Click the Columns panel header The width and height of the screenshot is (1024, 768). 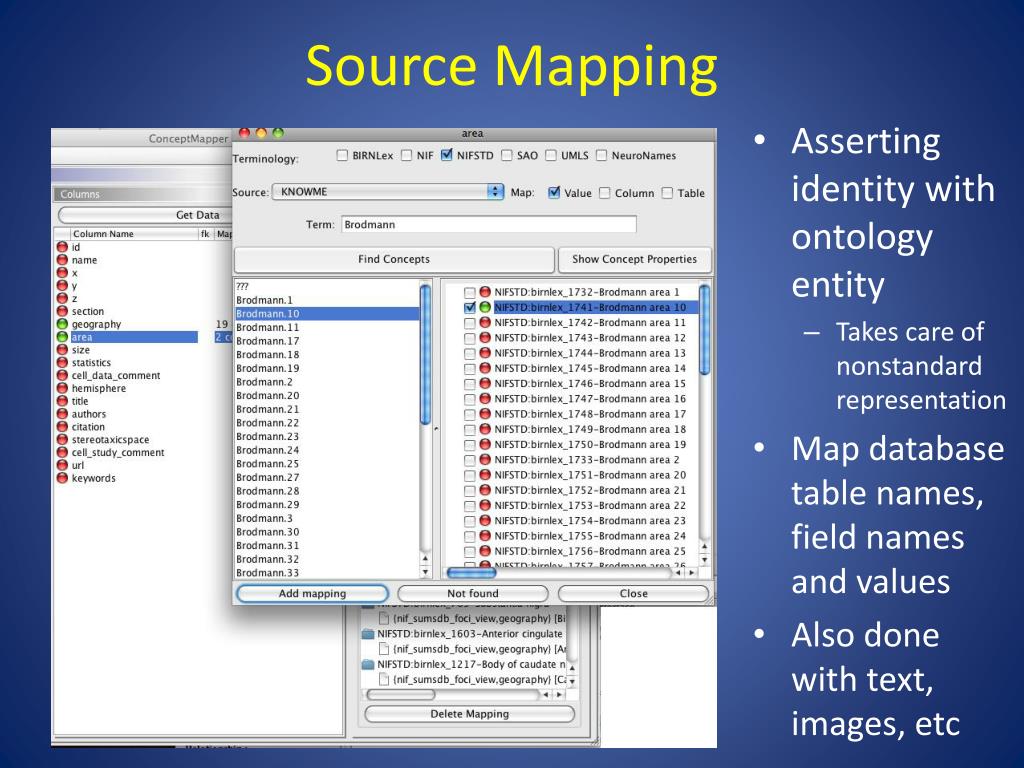pyautogui.click(x=142, y=194)
